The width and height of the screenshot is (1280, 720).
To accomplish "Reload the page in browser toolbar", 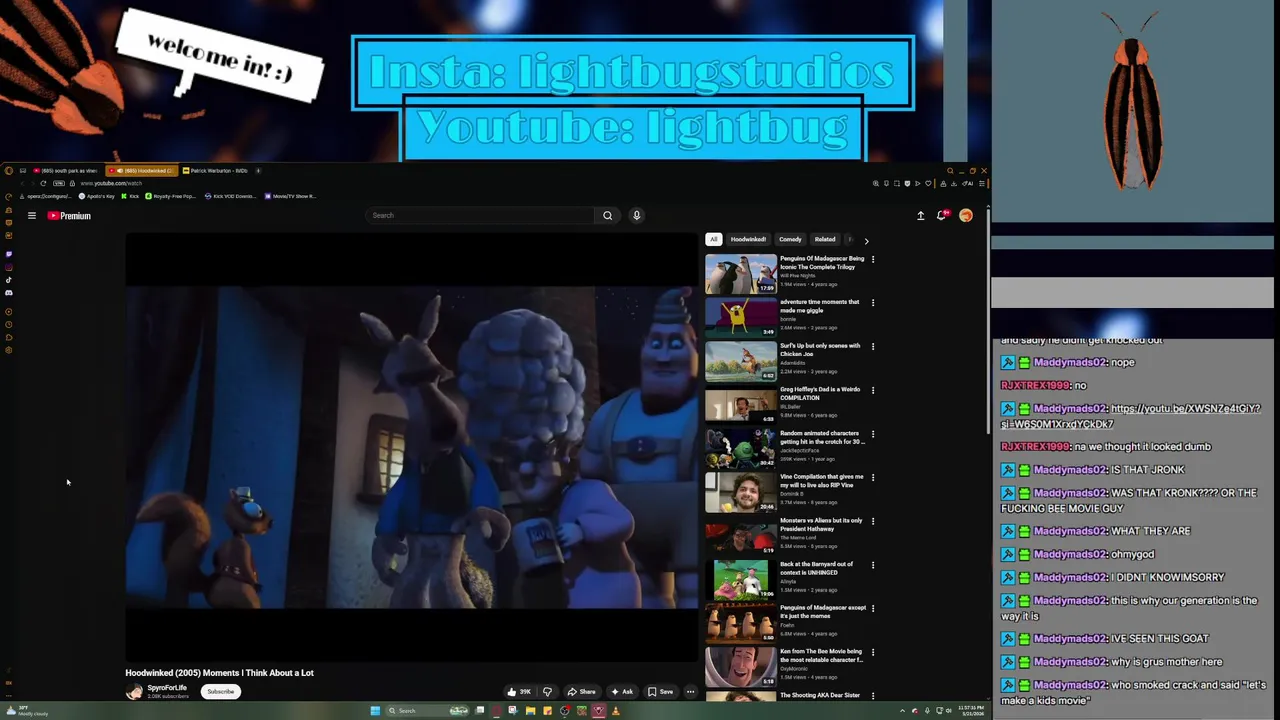I will pyautogui.click(x=43, y=183).
